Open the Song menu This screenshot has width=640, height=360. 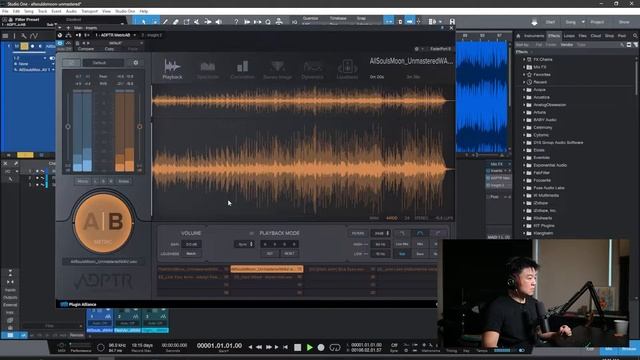coord(29,11)
